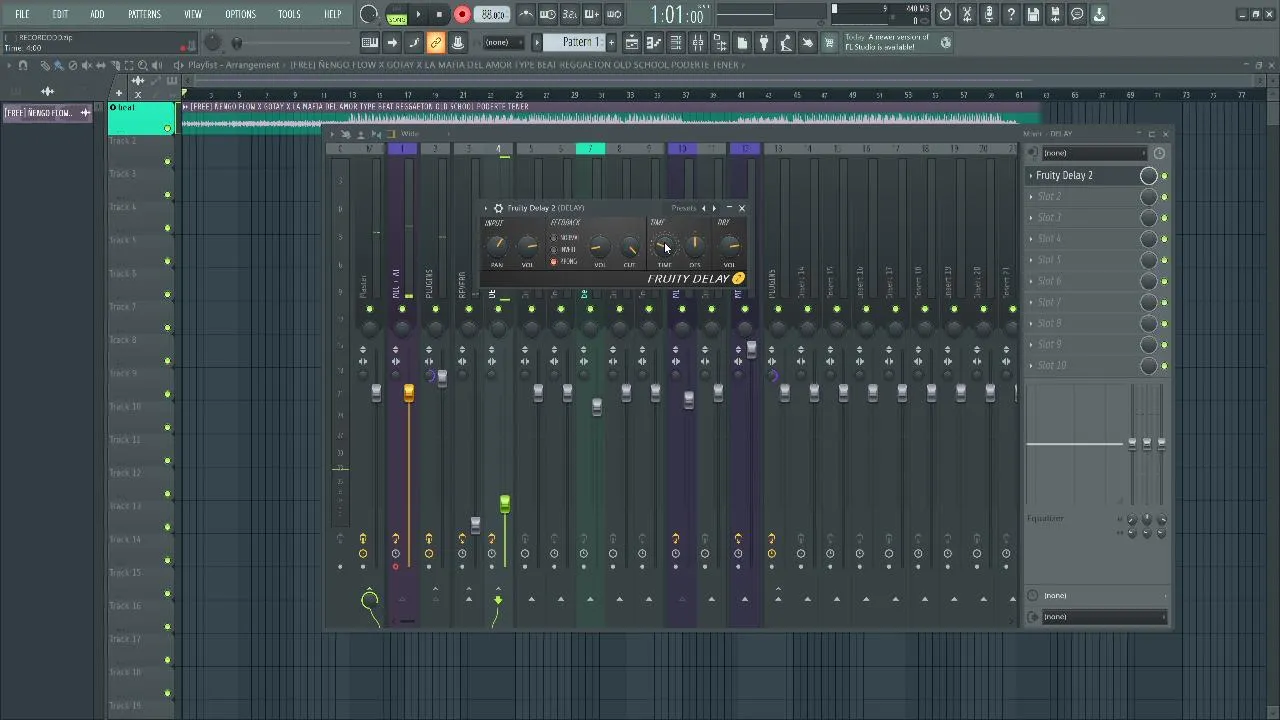
Task: Click the undo history icon
Action: coord(945,14)
